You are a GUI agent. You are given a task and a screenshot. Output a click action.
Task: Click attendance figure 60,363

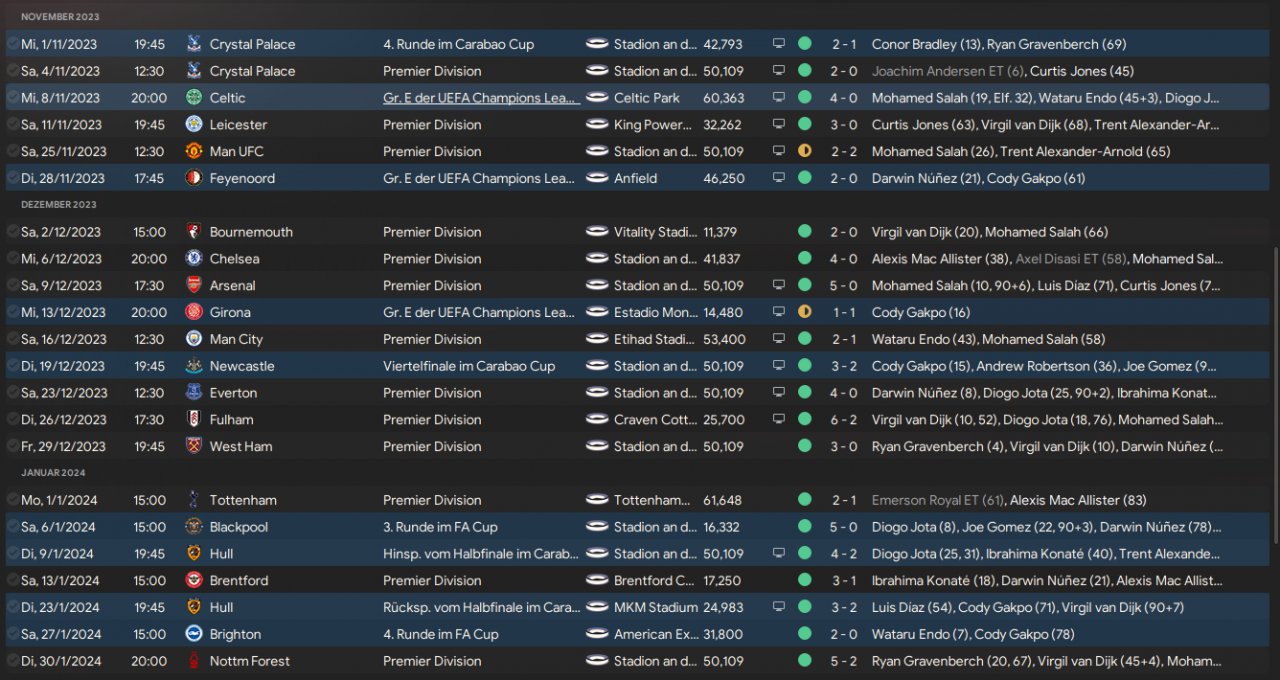[x=724, y=98]
